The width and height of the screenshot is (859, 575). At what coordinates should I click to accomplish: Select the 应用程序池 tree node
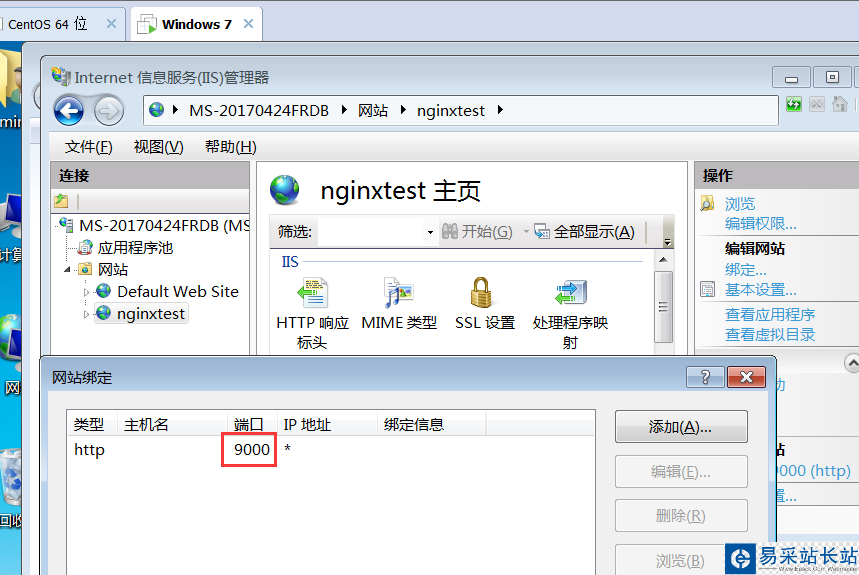point(135,248)
